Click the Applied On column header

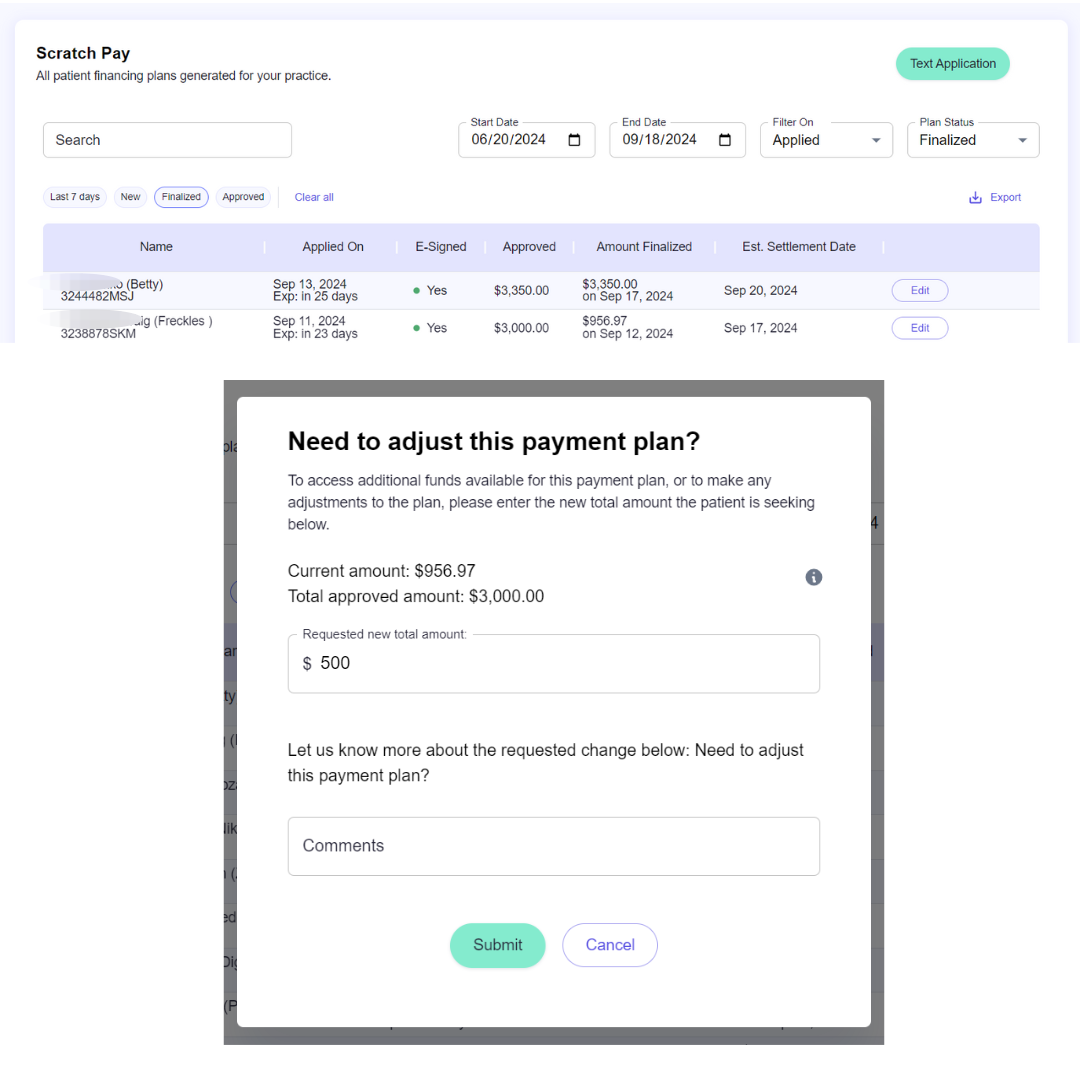[x=333, y=247]
